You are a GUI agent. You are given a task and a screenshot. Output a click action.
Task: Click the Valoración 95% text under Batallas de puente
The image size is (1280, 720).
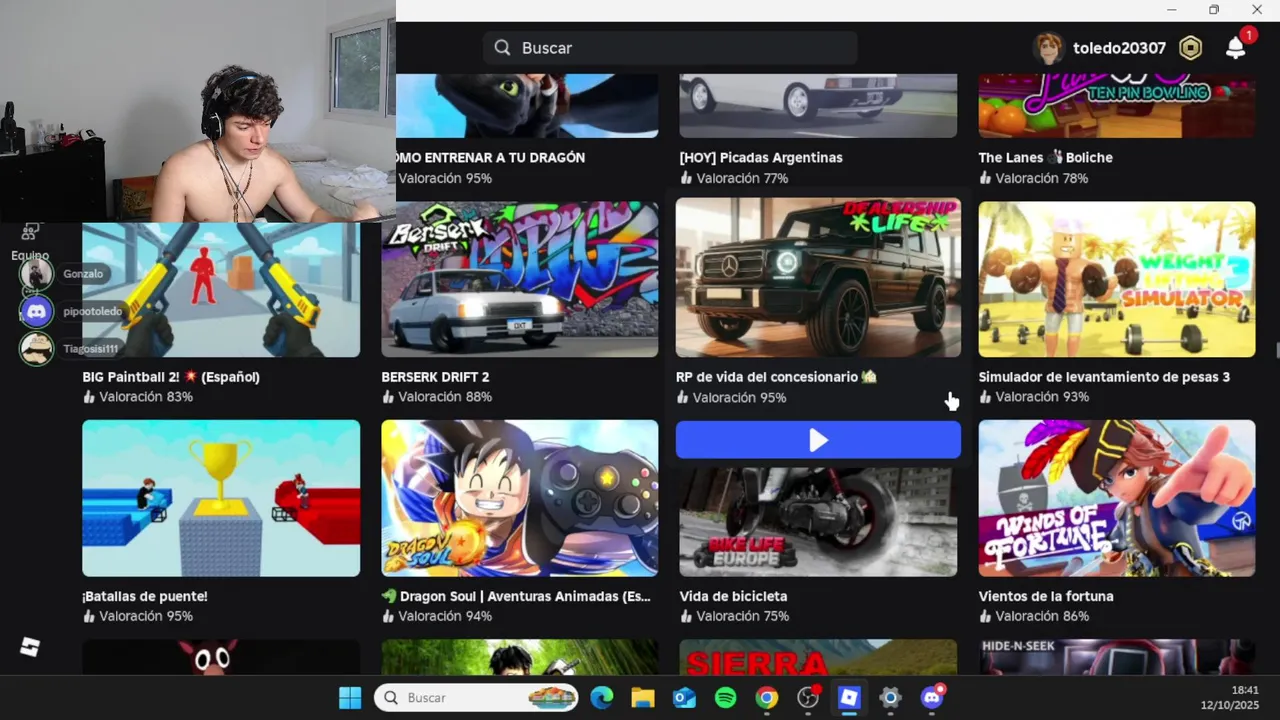coord(146,616)
